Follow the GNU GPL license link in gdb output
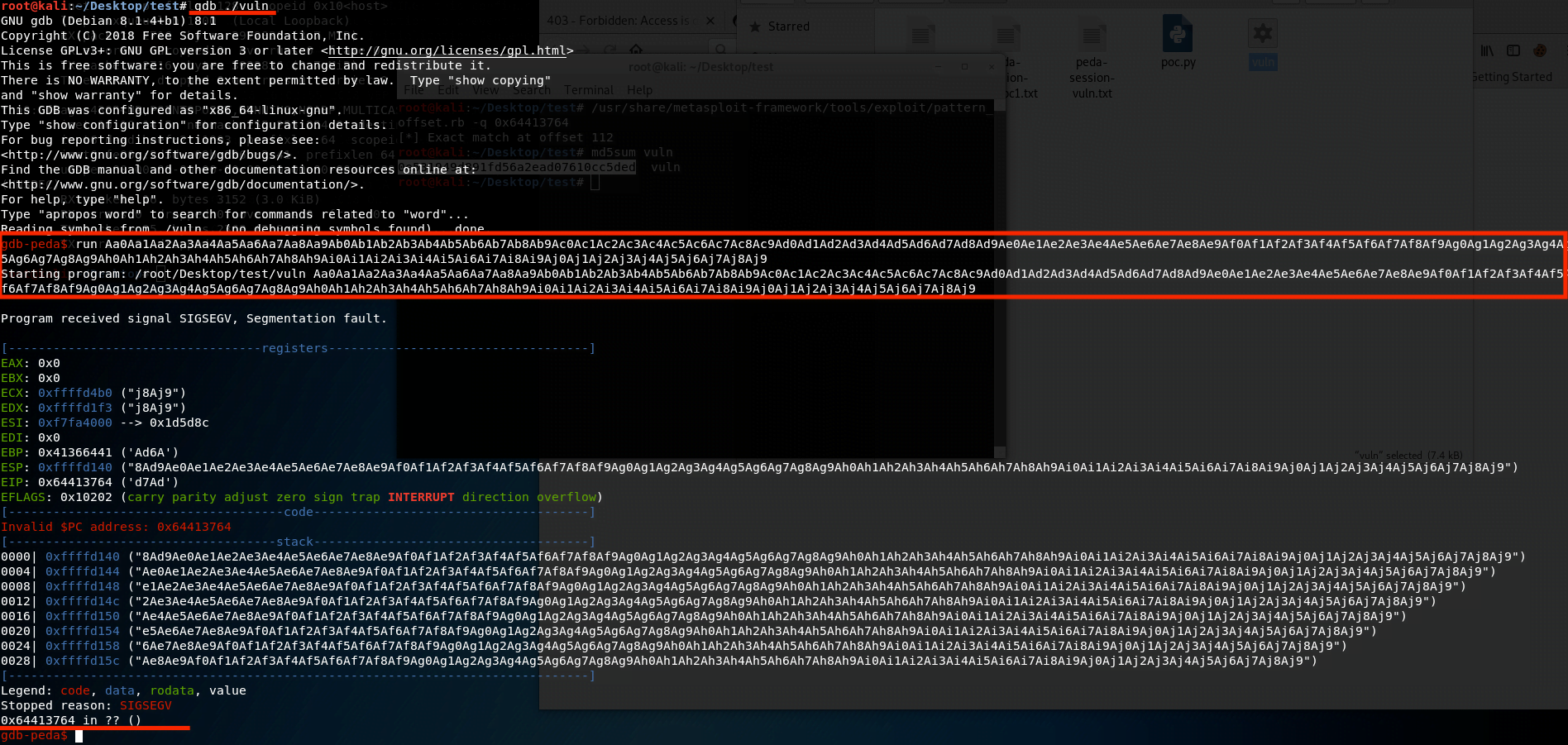Screen dimensions: 1568x745 pos(447,50)
